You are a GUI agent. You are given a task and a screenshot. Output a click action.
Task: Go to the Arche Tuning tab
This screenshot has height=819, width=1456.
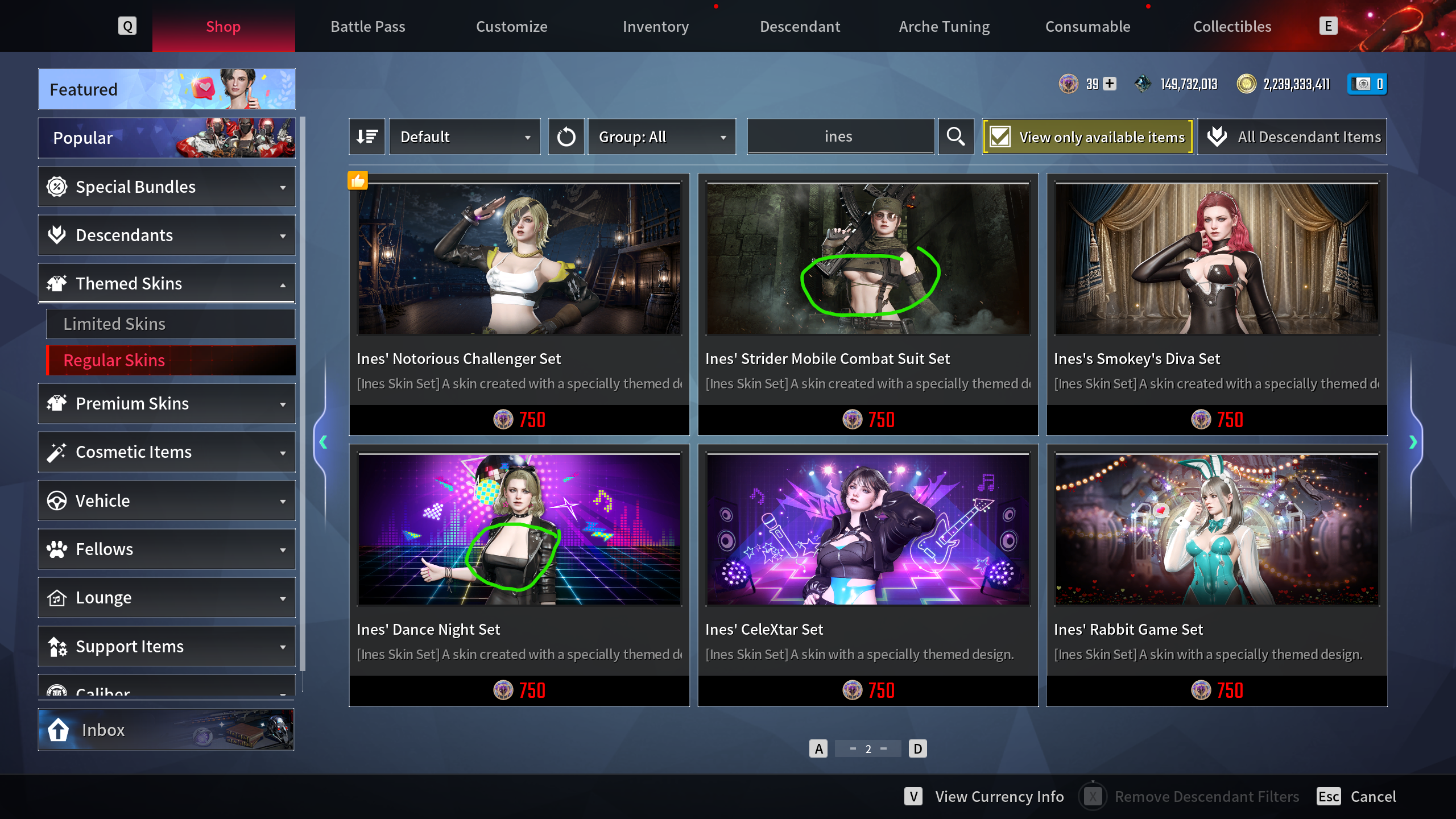point(944,26)
